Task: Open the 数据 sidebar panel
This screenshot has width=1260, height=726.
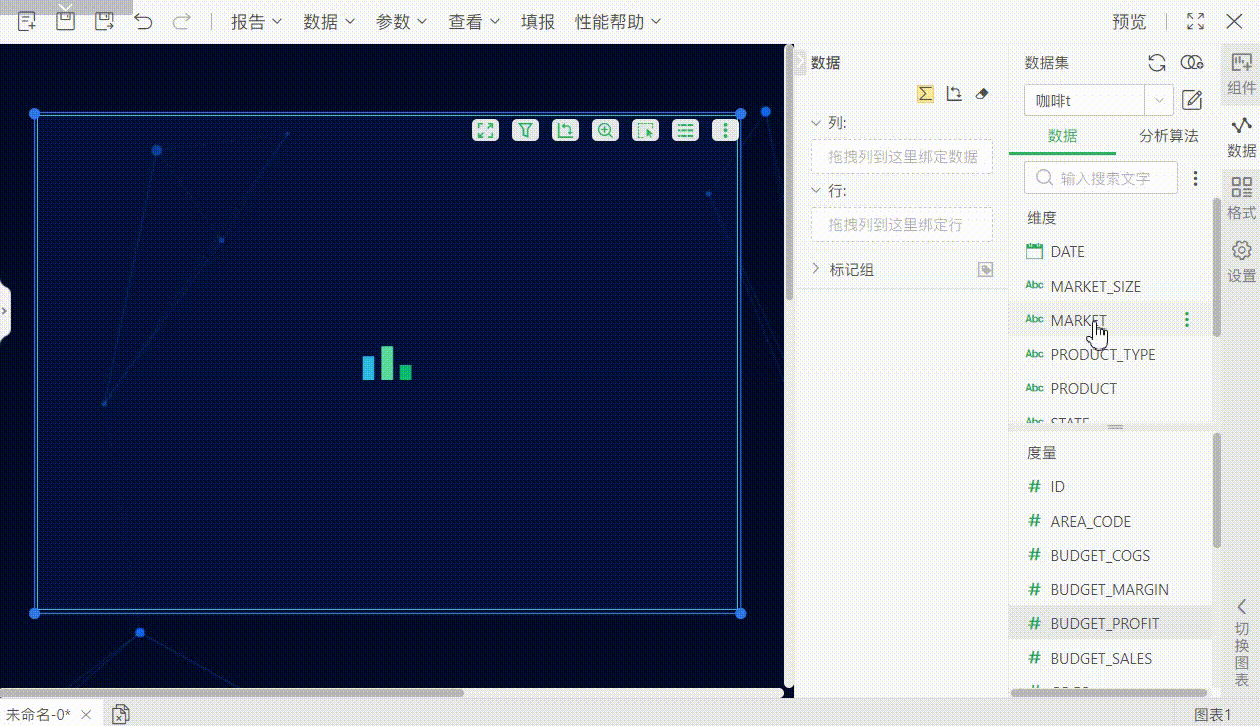Action: point(1241,136)
